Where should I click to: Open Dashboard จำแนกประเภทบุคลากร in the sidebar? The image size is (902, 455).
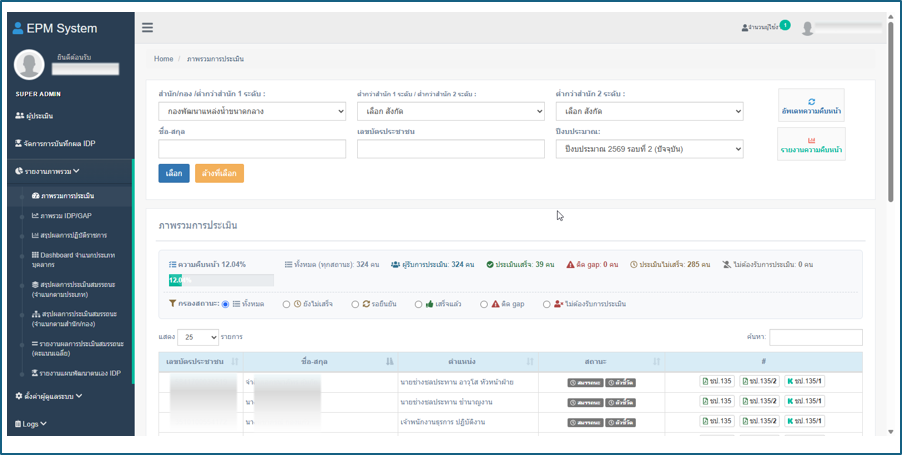[x=75, y=259]
